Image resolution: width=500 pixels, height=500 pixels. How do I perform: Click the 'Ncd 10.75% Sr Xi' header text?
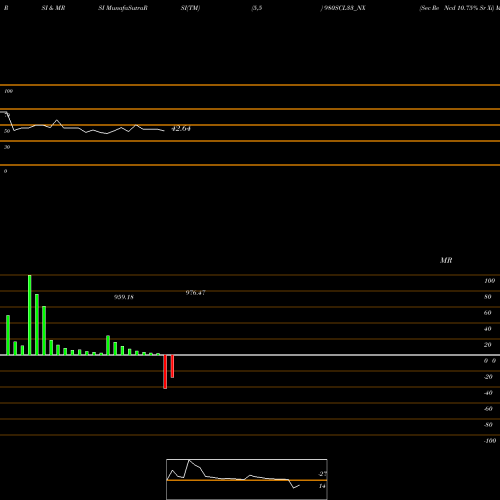pos(468,8)
